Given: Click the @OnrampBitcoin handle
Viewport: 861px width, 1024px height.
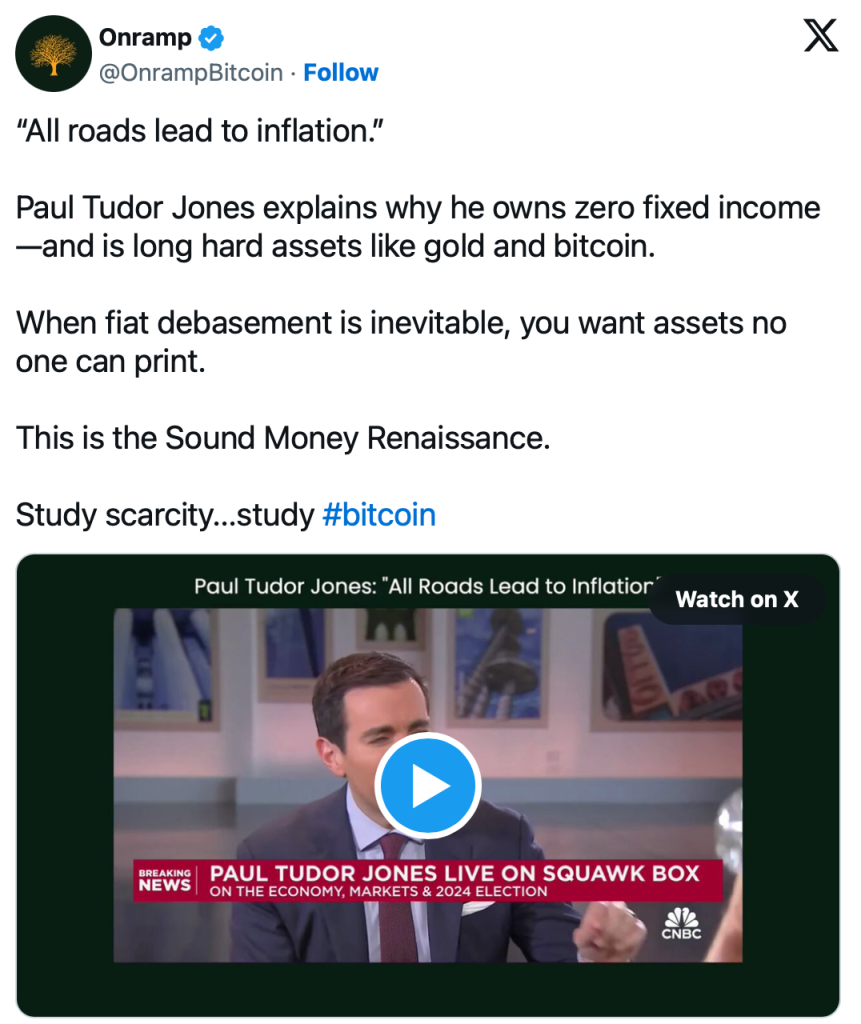Looking at the screenshot, I should [190, 73].
